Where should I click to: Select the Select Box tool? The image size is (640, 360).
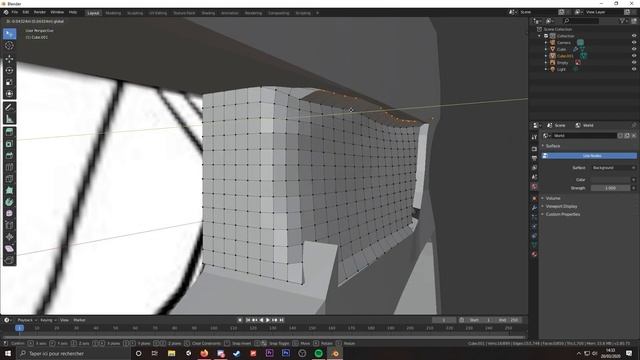tap(9, 34)
